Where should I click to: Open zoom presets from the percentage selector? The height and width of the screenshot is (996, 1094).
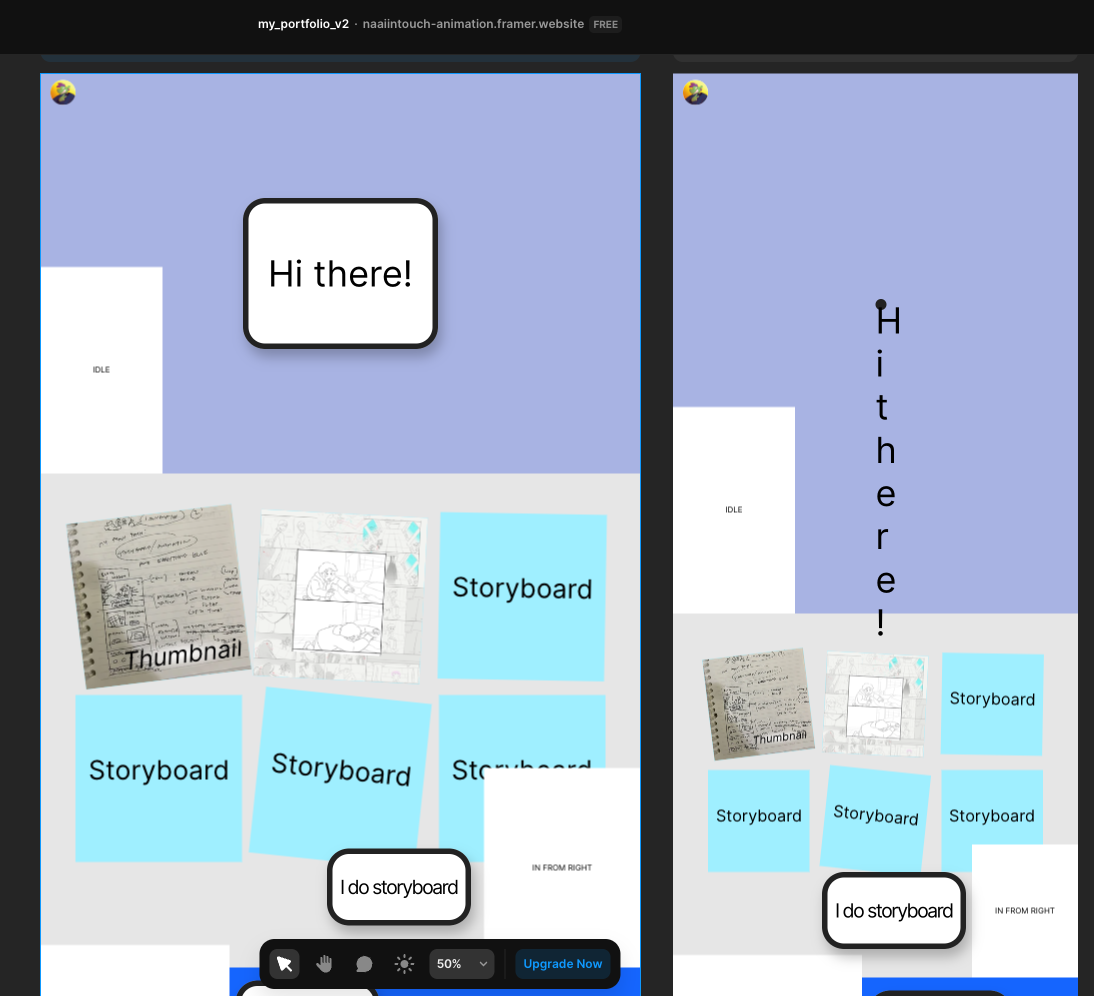pos(461,963)
